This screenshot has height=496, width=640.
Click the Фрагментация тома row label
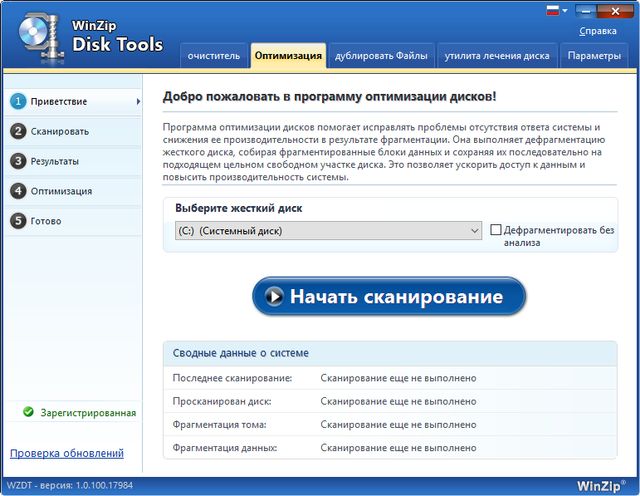[x=219, y=425]
